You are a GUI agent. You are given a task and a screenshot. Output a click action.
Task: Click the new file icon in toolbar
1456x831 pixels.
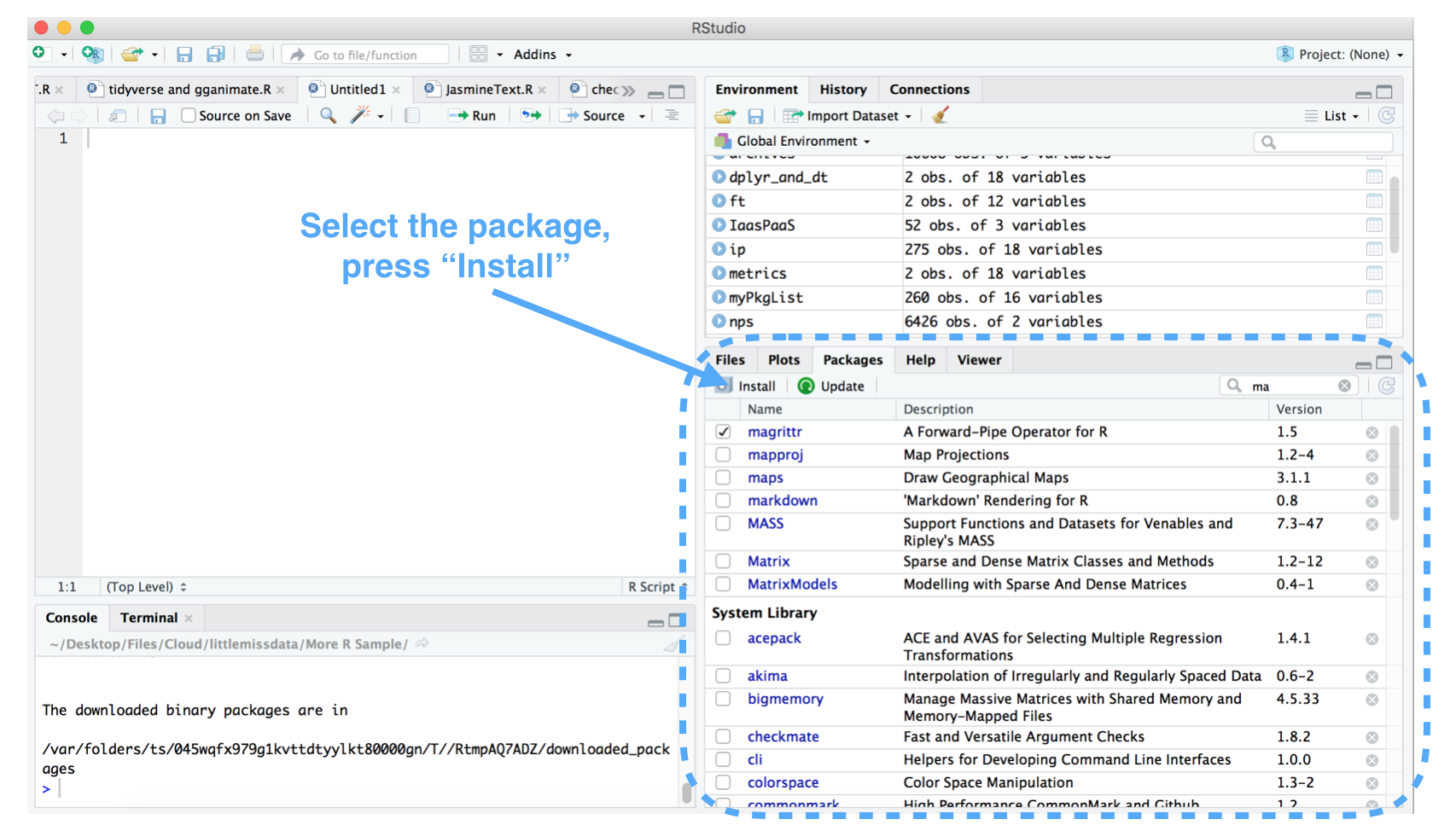click(x=39, y=54)
